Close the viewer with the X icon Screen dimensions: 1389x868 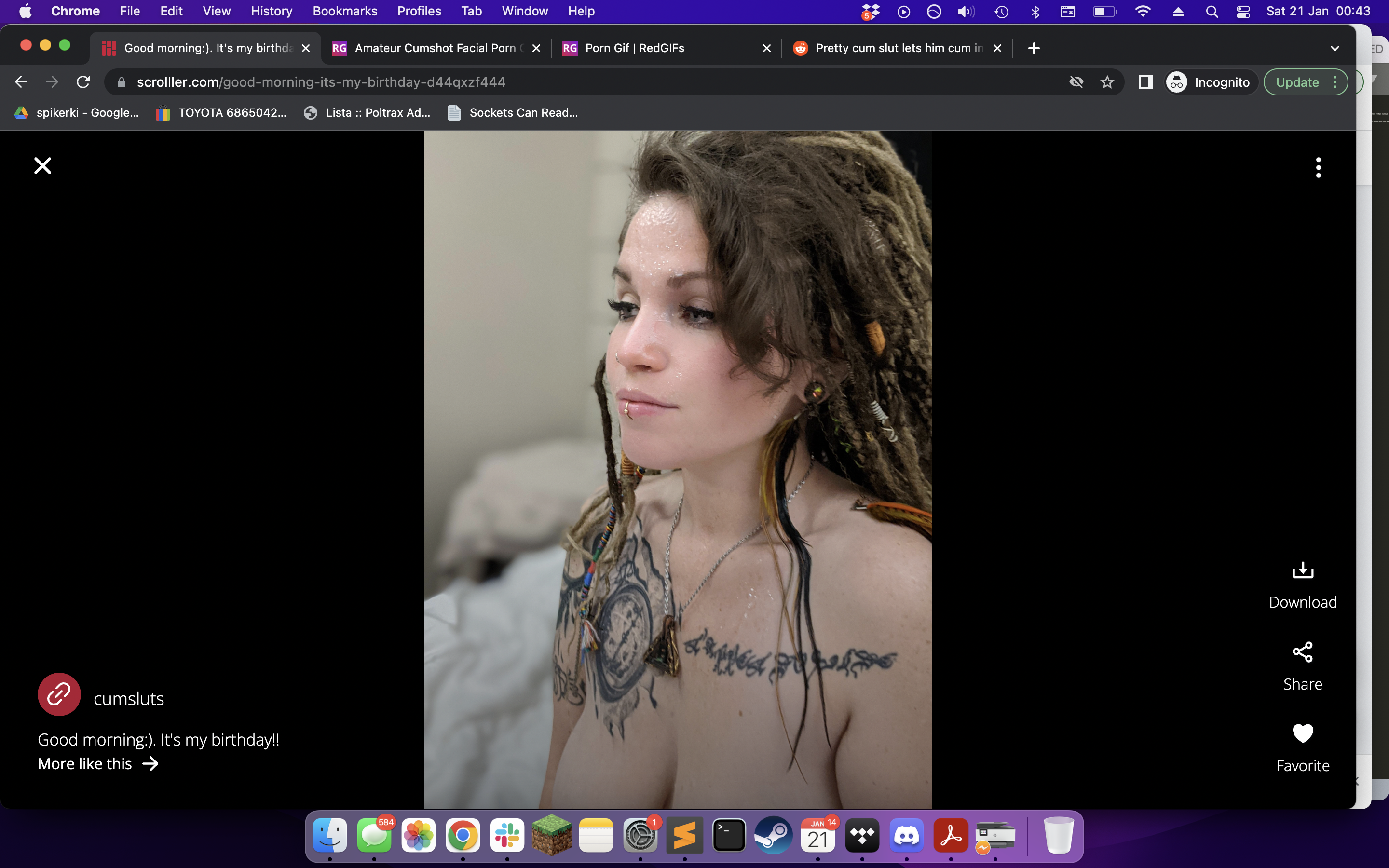(x=42, y=166)
